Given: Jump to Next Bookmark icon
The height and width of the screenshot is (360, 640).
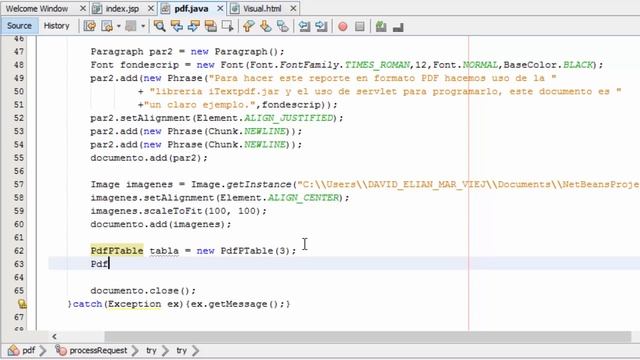Looking at the screenshot, I should click(x=265, y=26).
